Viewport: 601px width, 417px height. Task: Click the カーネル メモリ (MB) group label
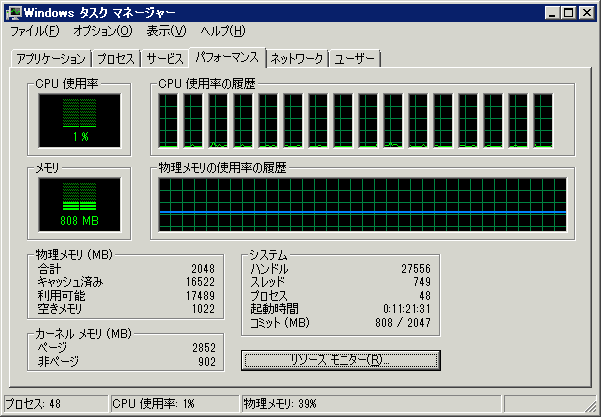tap(83, 333)
